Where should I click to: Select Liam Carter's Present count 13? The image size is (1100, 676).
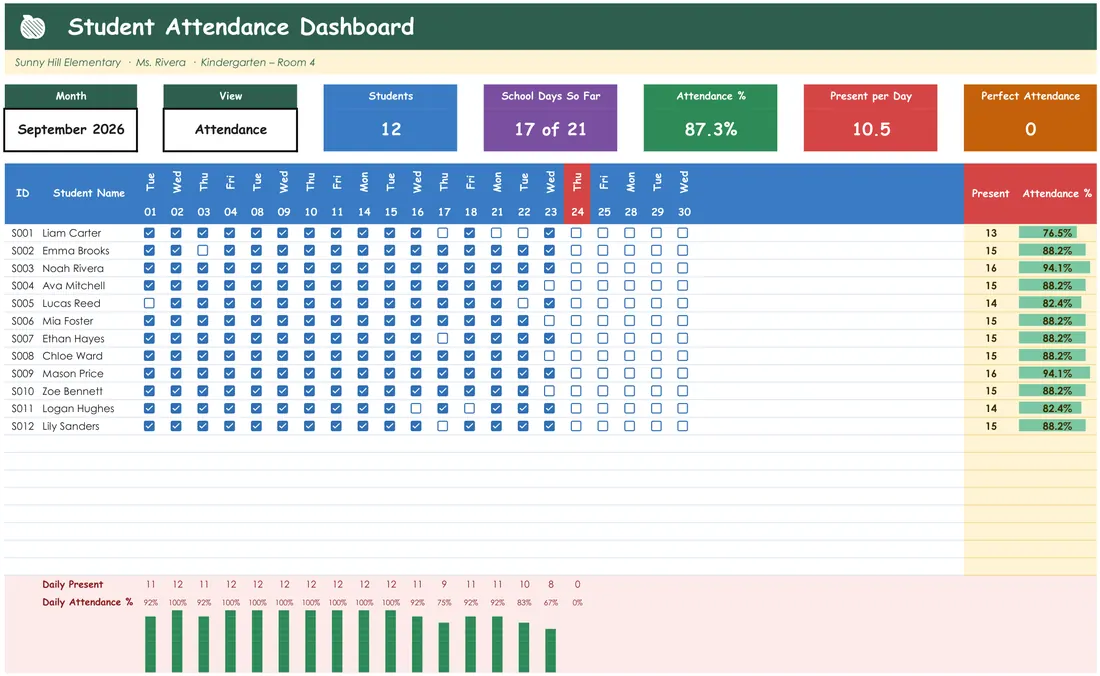(991, 233)
